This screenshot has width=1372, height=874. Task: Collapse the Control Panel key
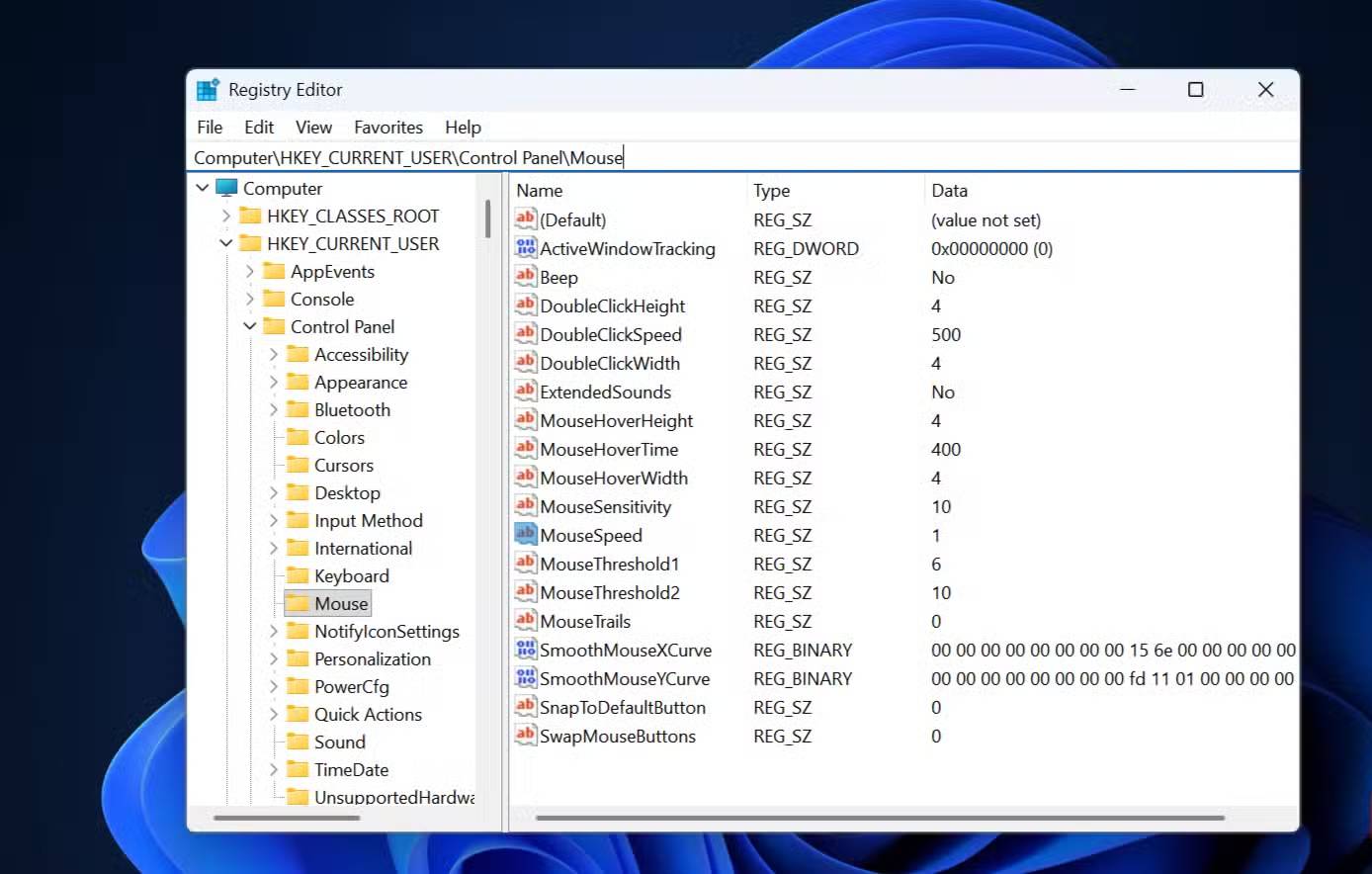(250, 326)
